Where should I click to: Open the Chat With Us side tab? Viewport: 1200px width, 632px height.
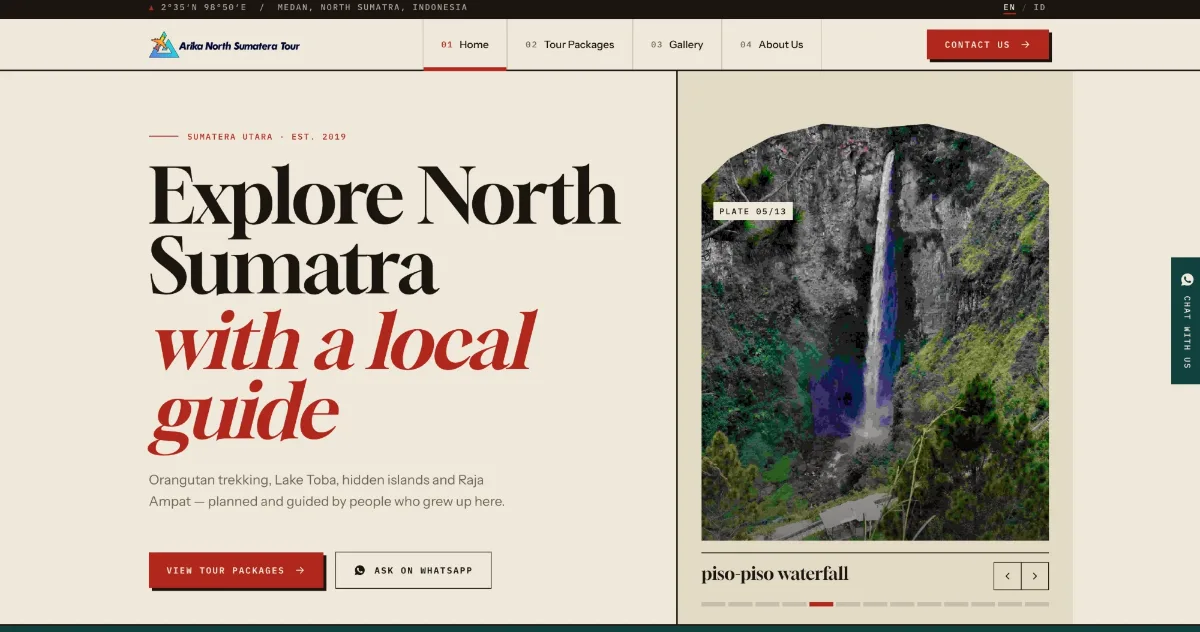coord(1186,321)
